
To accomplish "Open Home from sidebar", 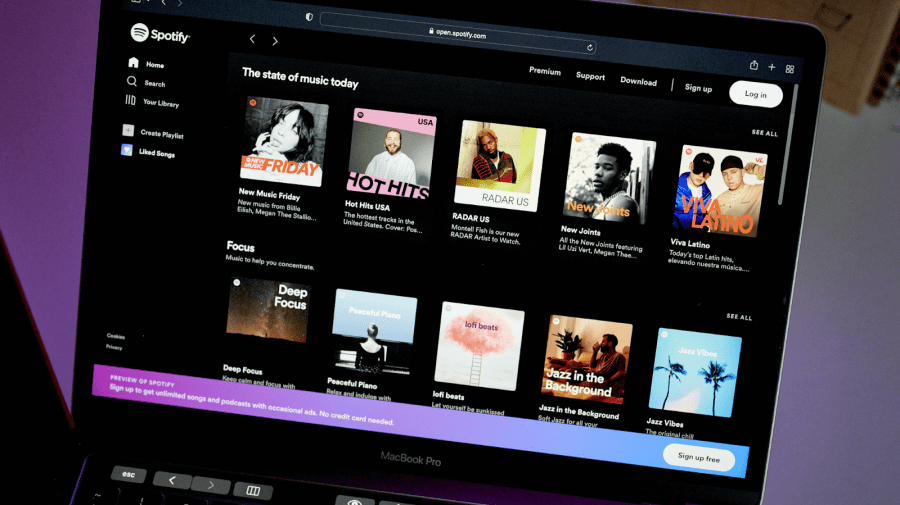I will point(146,63).
